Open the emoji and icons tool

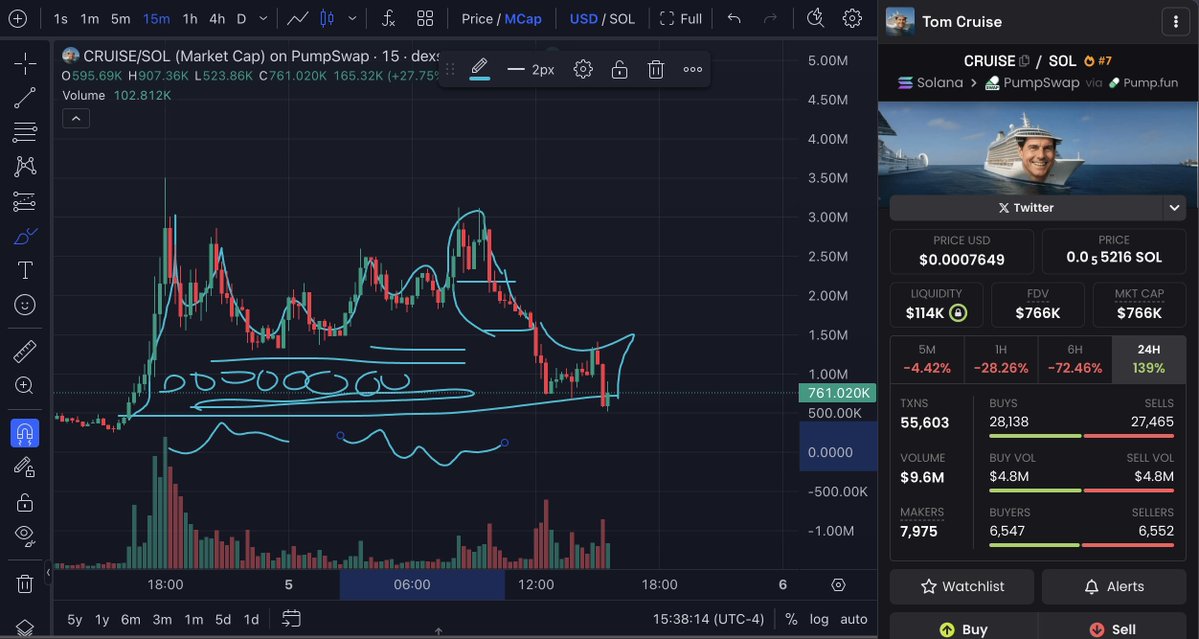pyautogui.click(x=24, y=305)
